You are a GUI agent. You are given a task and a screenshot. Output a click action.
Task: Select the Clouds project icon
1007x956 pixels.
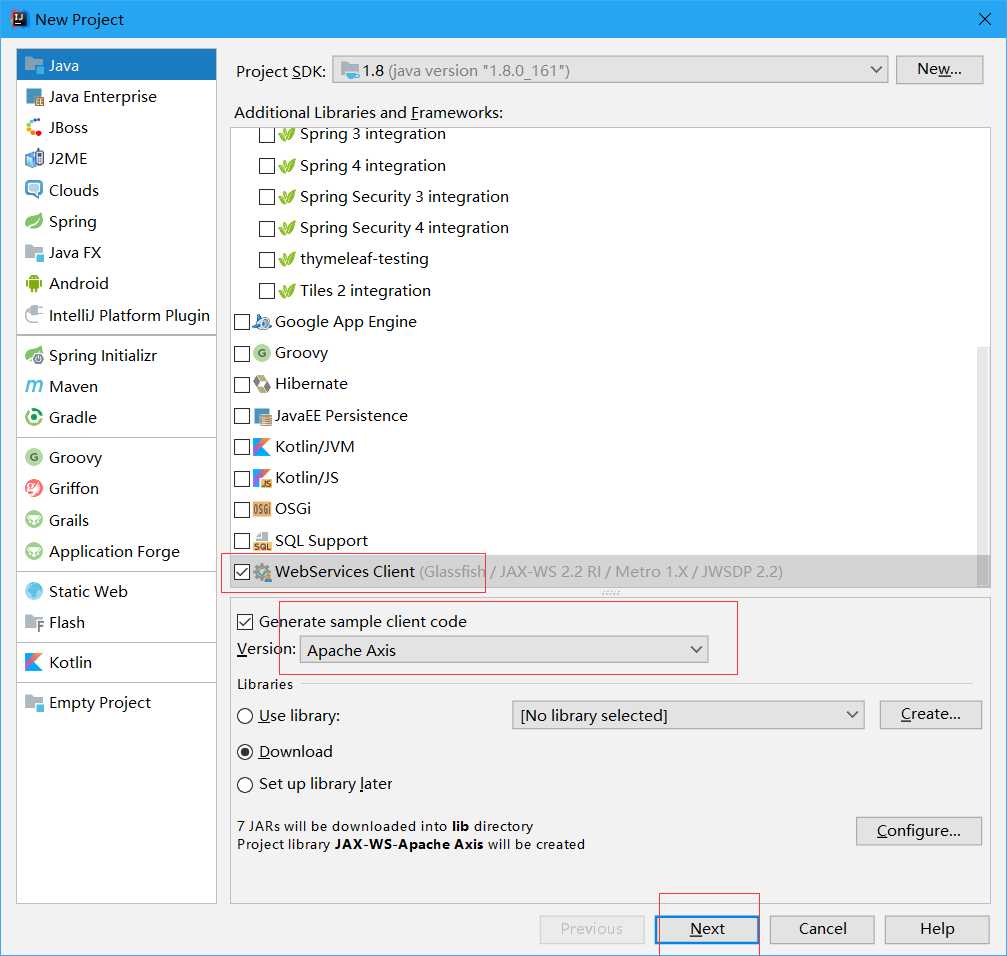tap(34, 190)
